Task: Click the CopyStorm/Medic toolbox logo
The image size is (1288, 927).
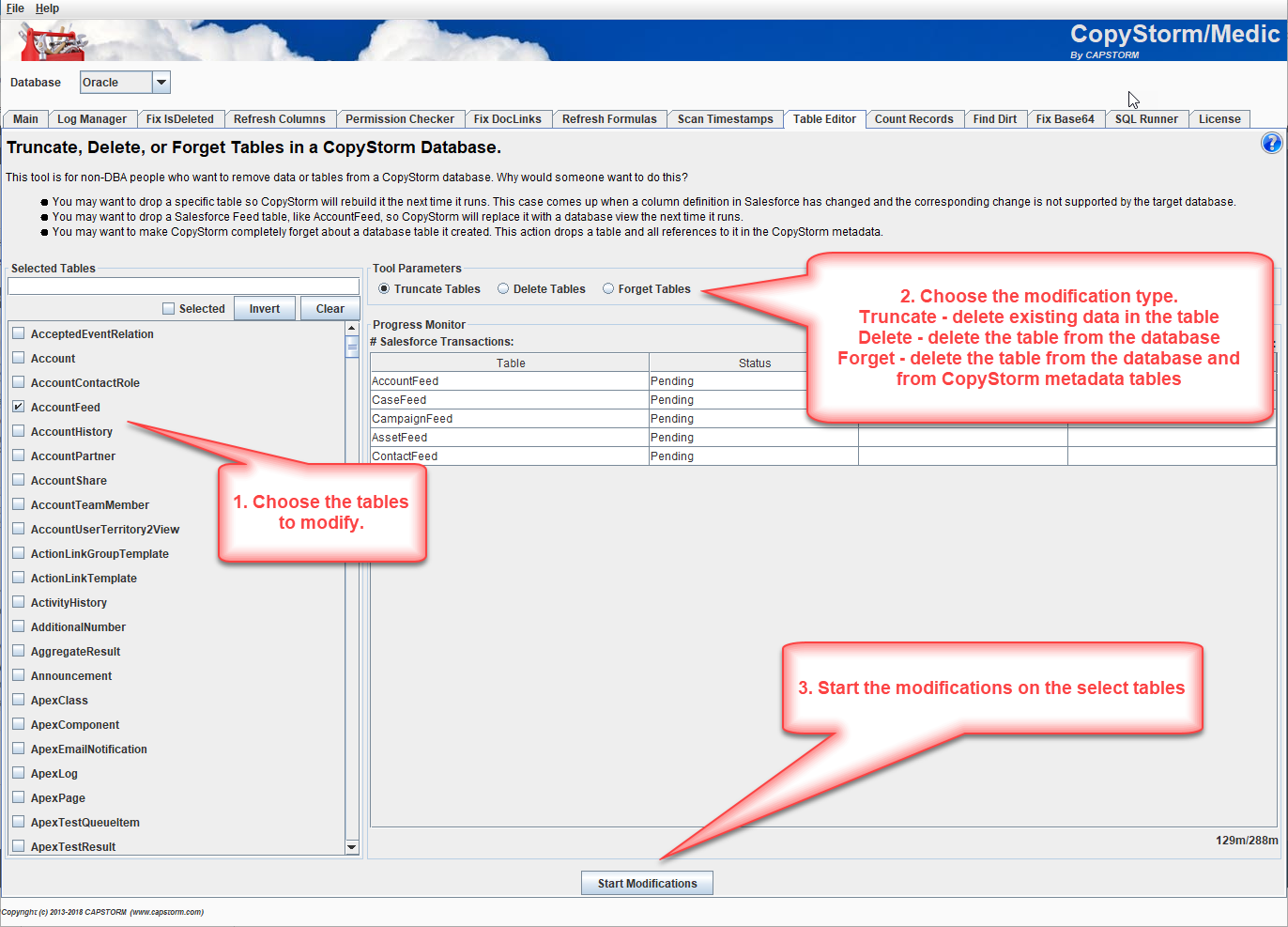Action: pyautogui.click(x=52, y=42)
